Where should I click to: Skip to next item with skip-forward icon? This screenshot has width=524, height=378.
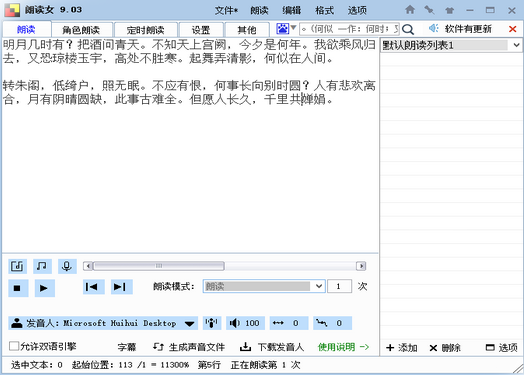pos(122,287)
